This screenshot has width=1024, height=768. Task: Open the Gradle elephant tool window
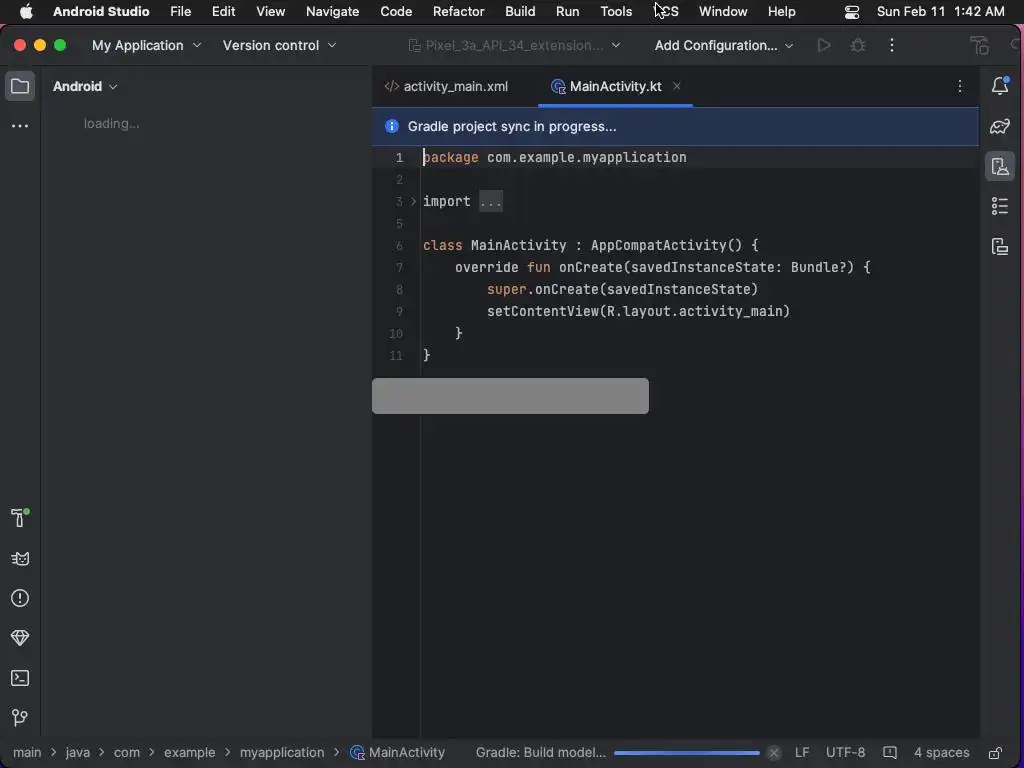pyautogui.click(x=1000, y=126)
